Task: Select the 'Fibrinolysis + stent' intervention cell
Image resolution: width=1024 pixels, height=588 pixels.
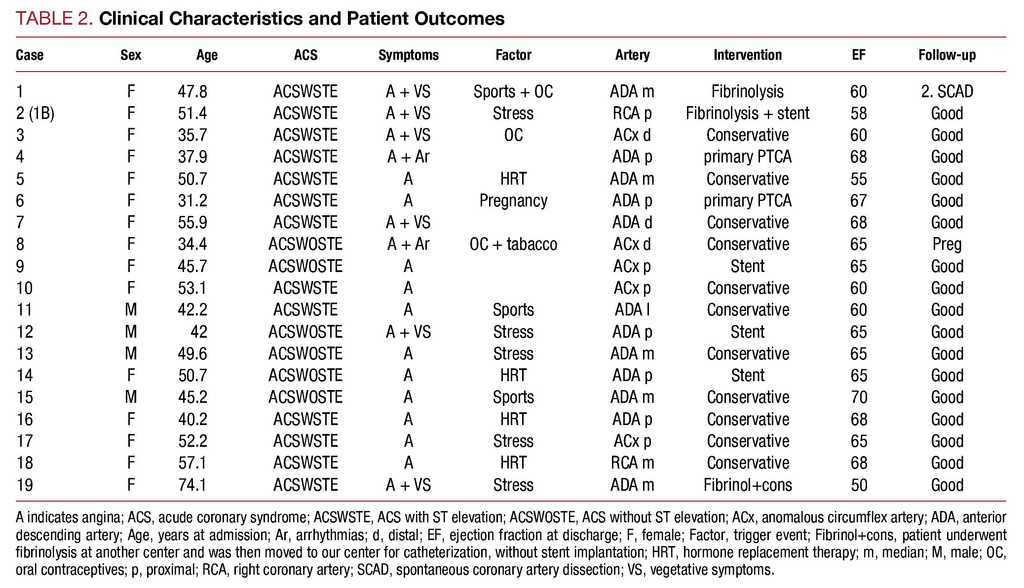Action: click(x=747, y=114)
